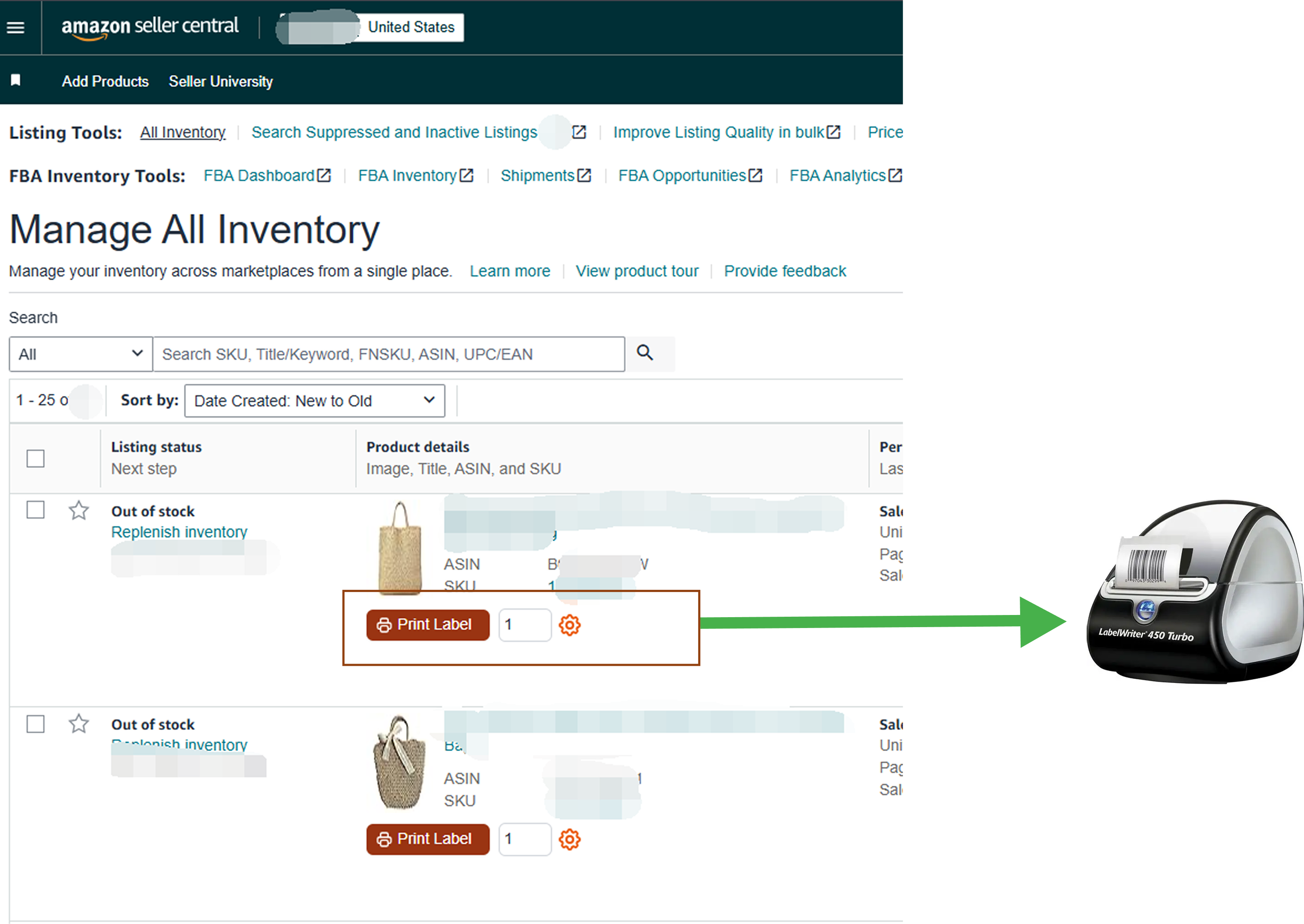Select the All Inventory listing tool
Image resolution: width=1304 pixels, height=924 pixels.
[183, 132]
